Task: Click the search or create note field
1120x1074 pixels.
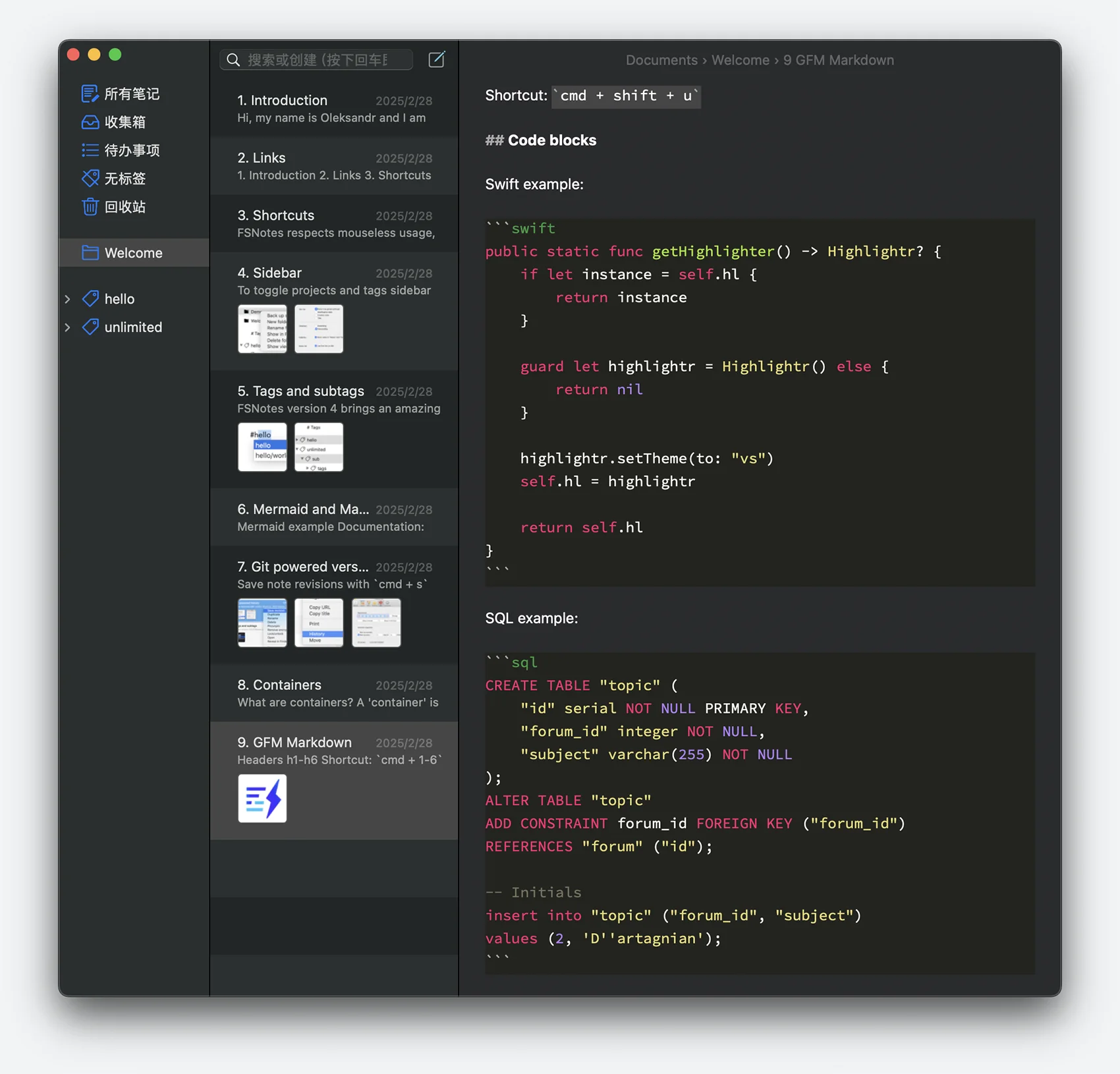Action: coord(316,60)
